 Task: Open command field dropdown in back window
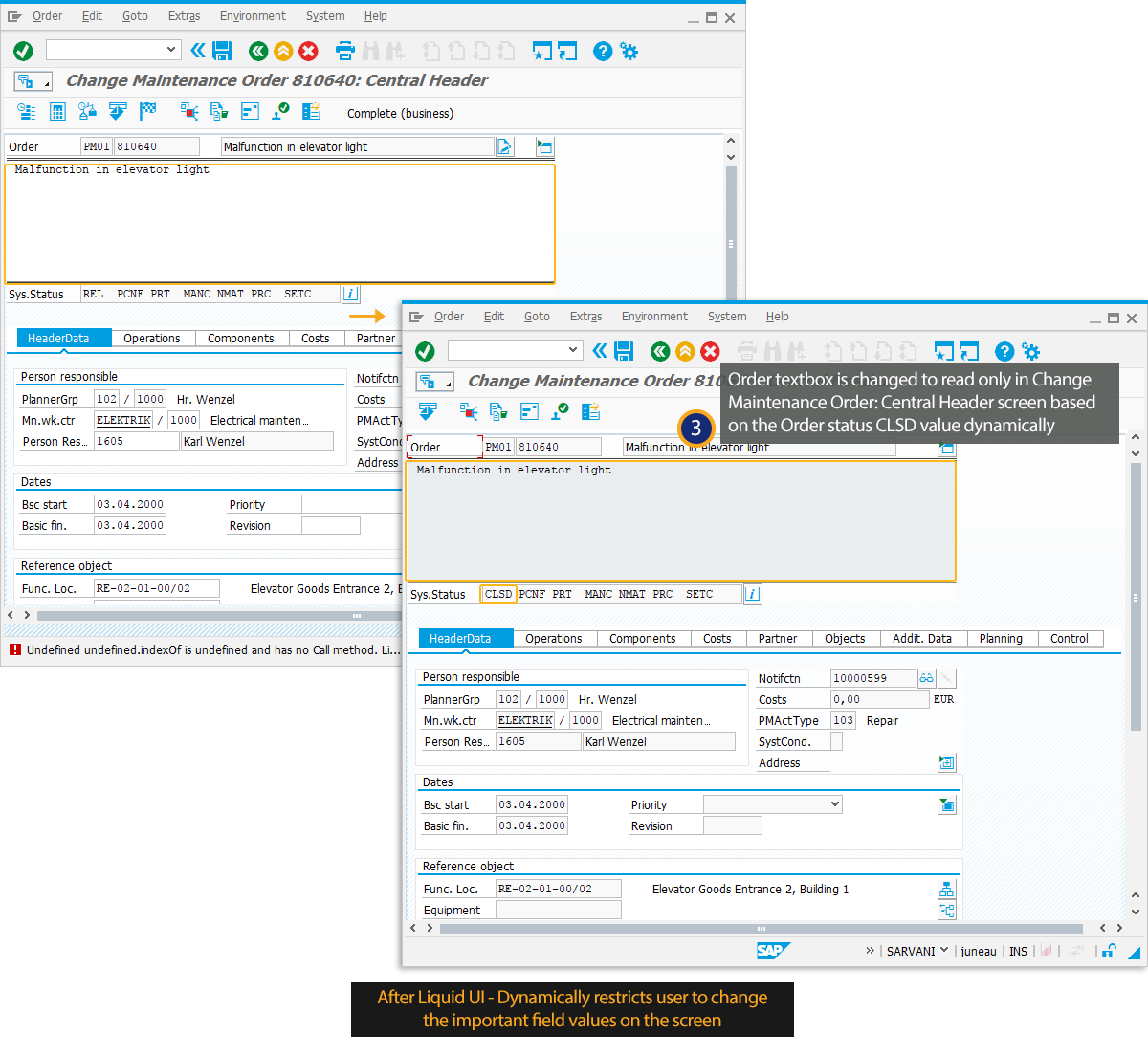171,50
